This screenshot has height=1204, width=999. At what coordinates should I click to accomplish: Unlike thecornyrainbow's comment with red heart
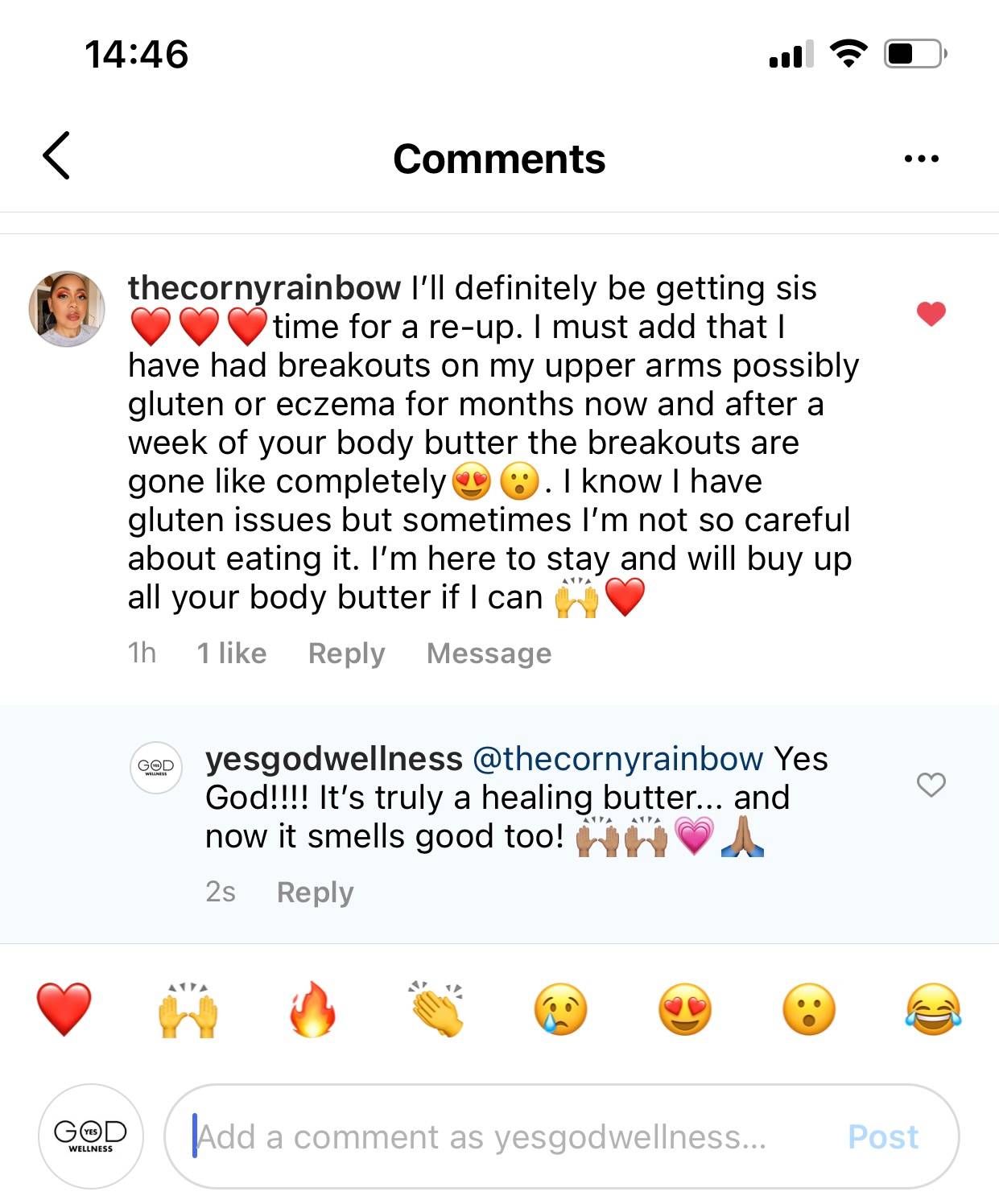[931, 314]
